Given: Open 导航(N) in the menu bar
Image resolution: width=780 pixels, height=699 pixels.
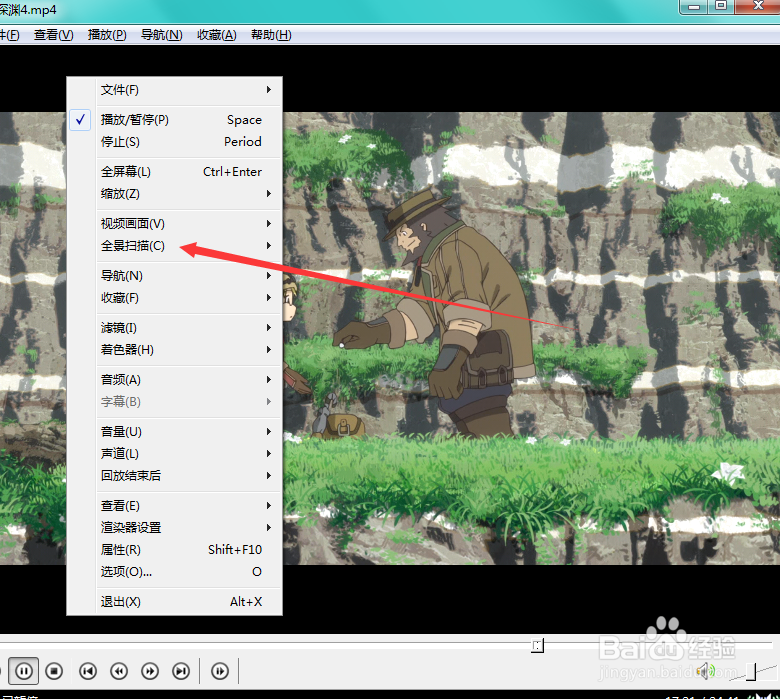Looking at the screenshot, I should coord(162,35).
